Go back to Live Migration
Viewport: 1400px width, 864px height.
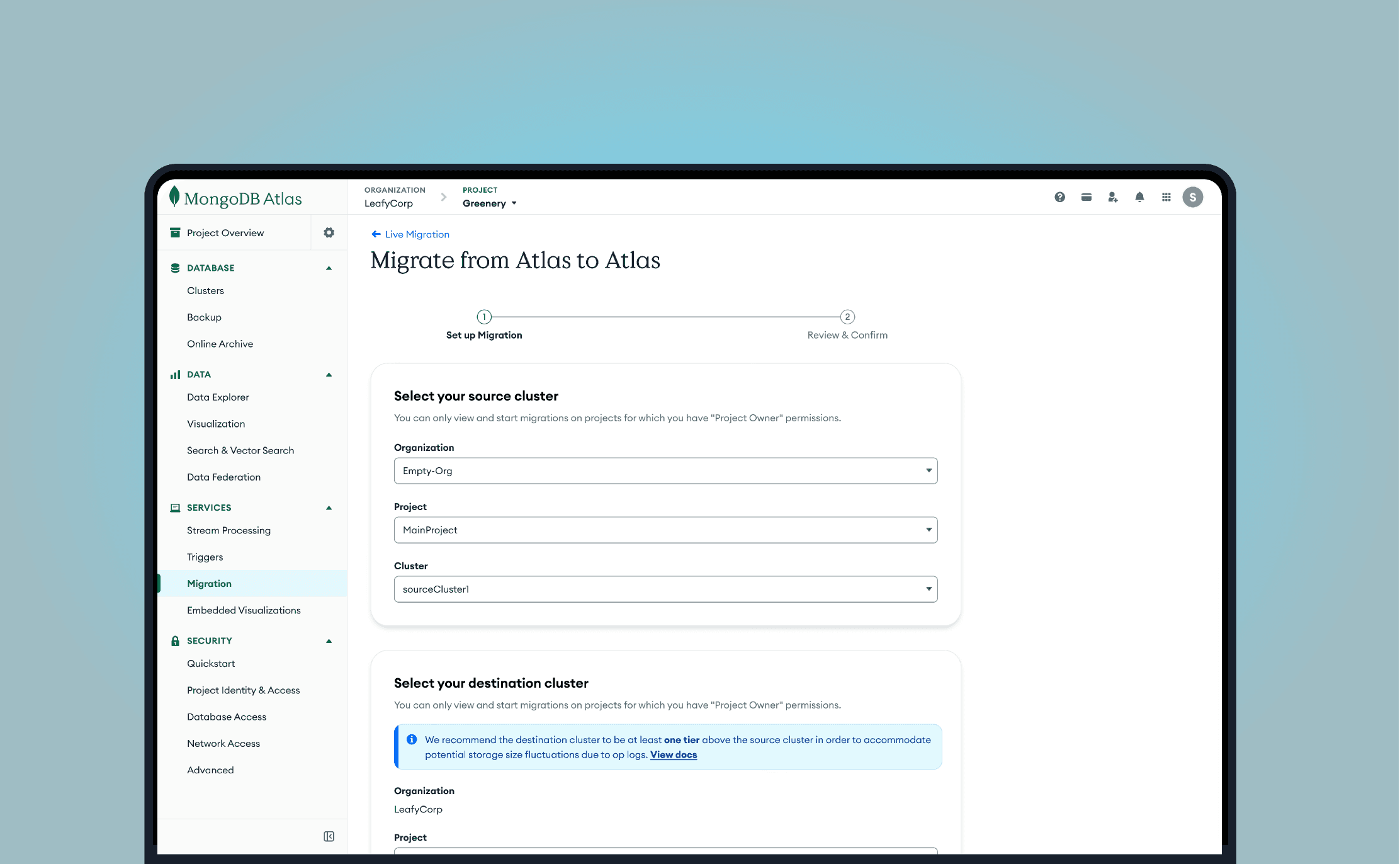coord(410,234)
